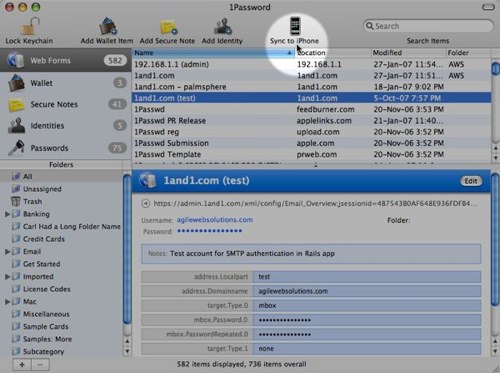Click the agilewebsolutions.com username link
The image size is (500, 373).
(215, 220)
